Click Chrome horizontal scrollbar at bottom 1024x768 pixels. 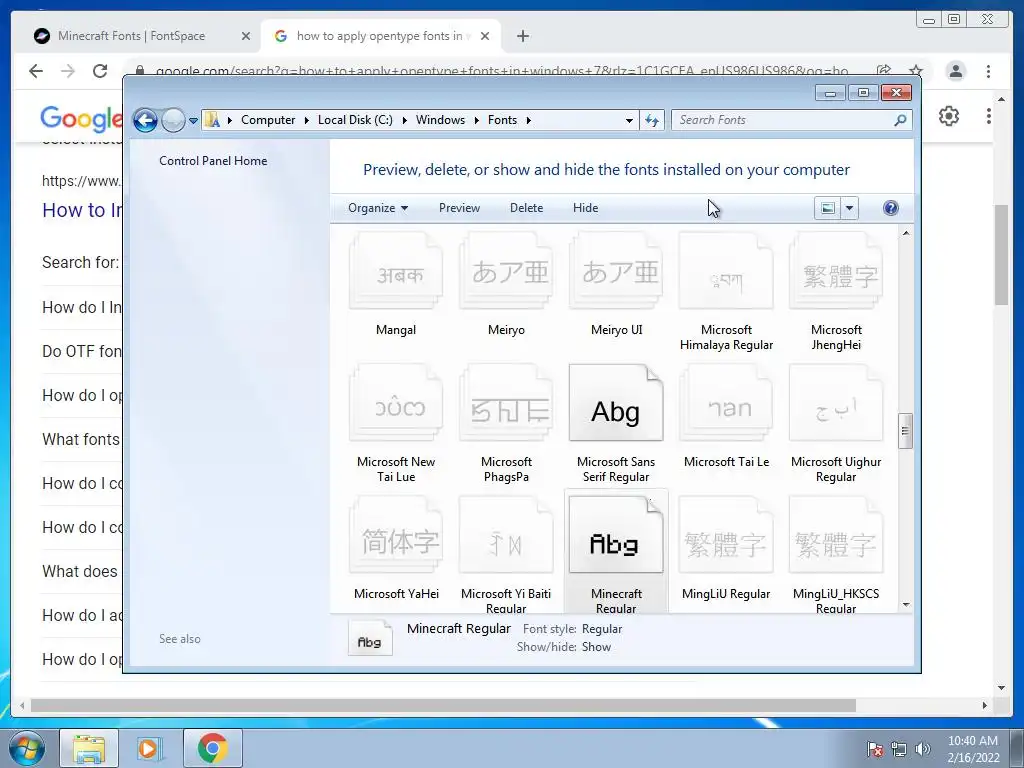pyautogui.click(x=443, y=705)
